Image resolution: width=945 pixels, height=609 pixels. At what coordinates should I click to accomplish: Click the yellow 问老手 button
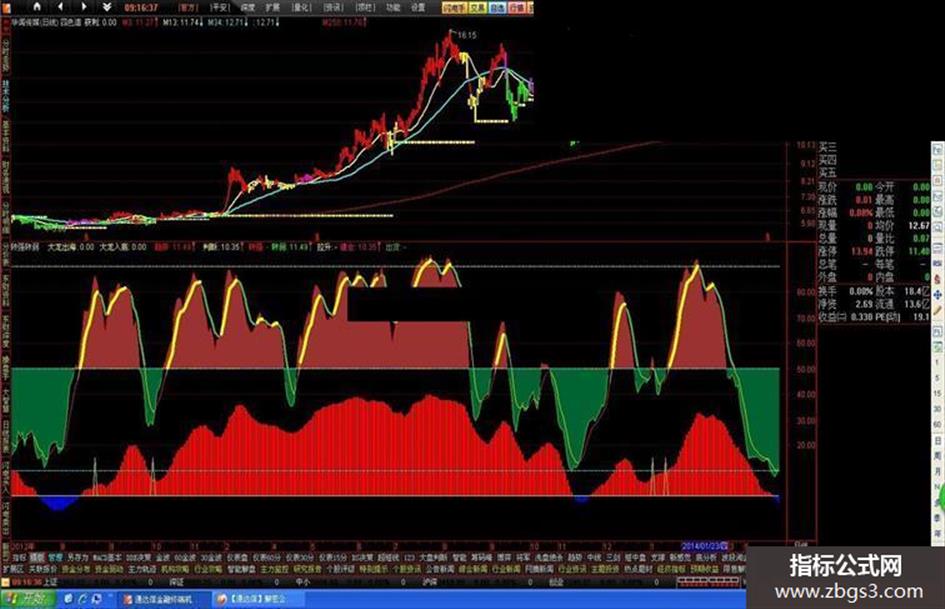point(455,8)
